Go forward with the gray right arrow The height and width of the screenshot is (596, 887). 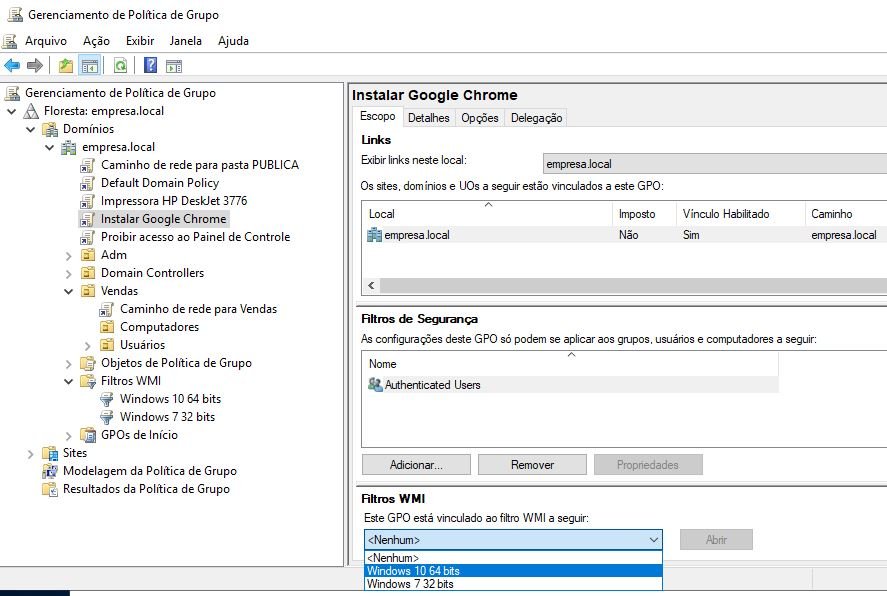pyautogui.click(x=35, y=66)
